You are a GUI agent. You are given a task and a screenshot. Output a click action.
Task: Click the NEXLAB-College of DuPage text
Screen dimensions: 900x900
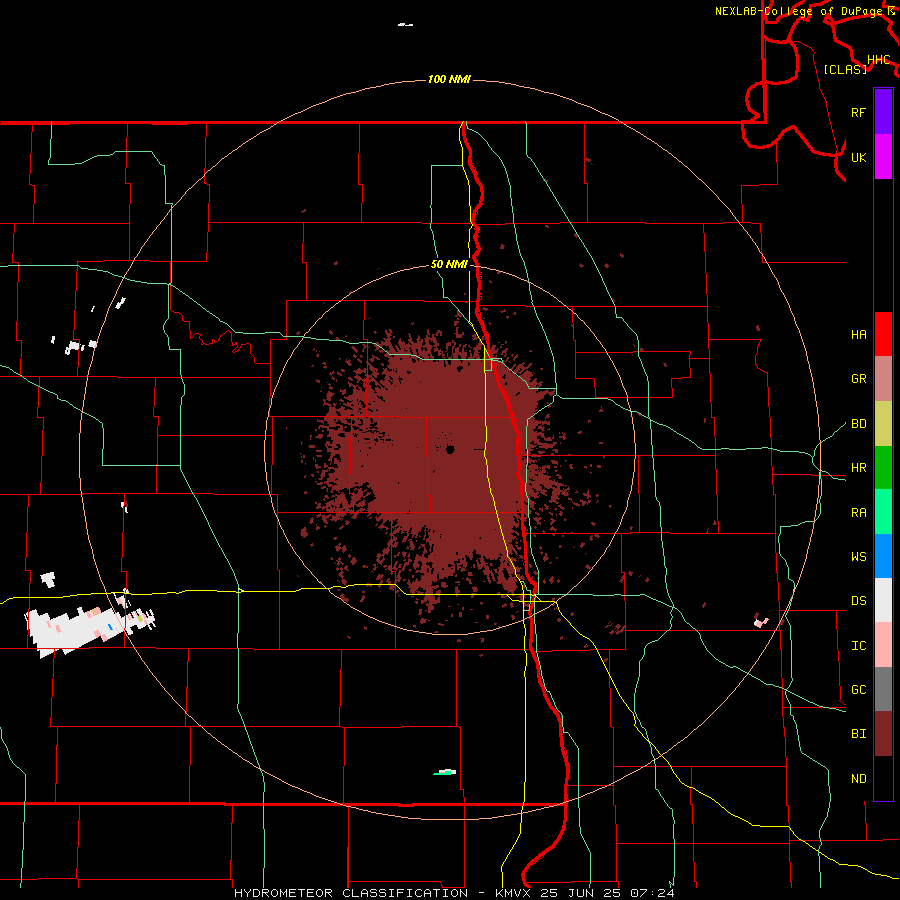(801, 11)
